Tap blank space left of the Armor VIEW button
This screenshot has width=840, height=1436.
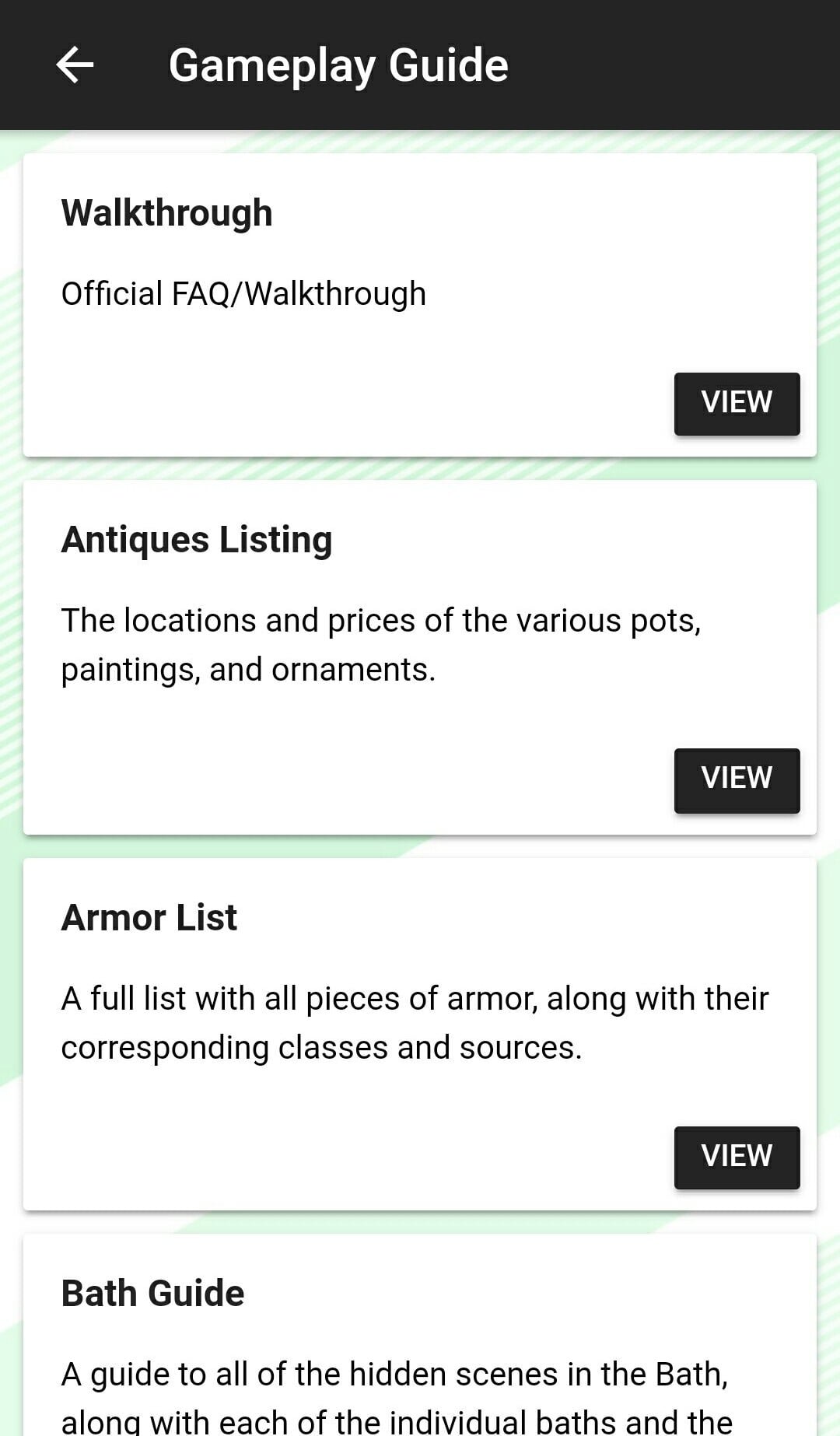pos(350,1157)
